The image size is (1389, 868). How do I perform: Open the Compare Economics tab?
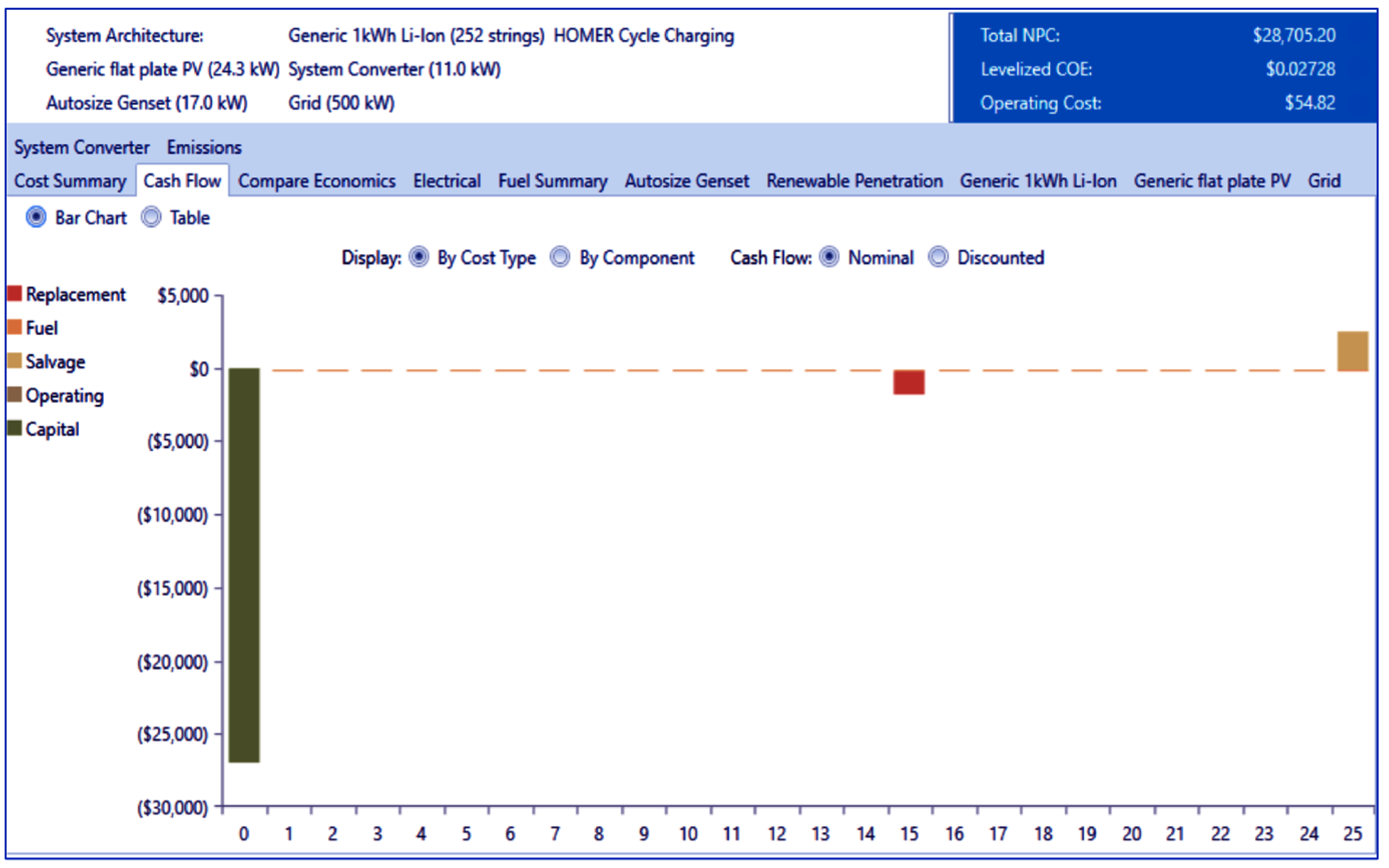coord(317,181)
